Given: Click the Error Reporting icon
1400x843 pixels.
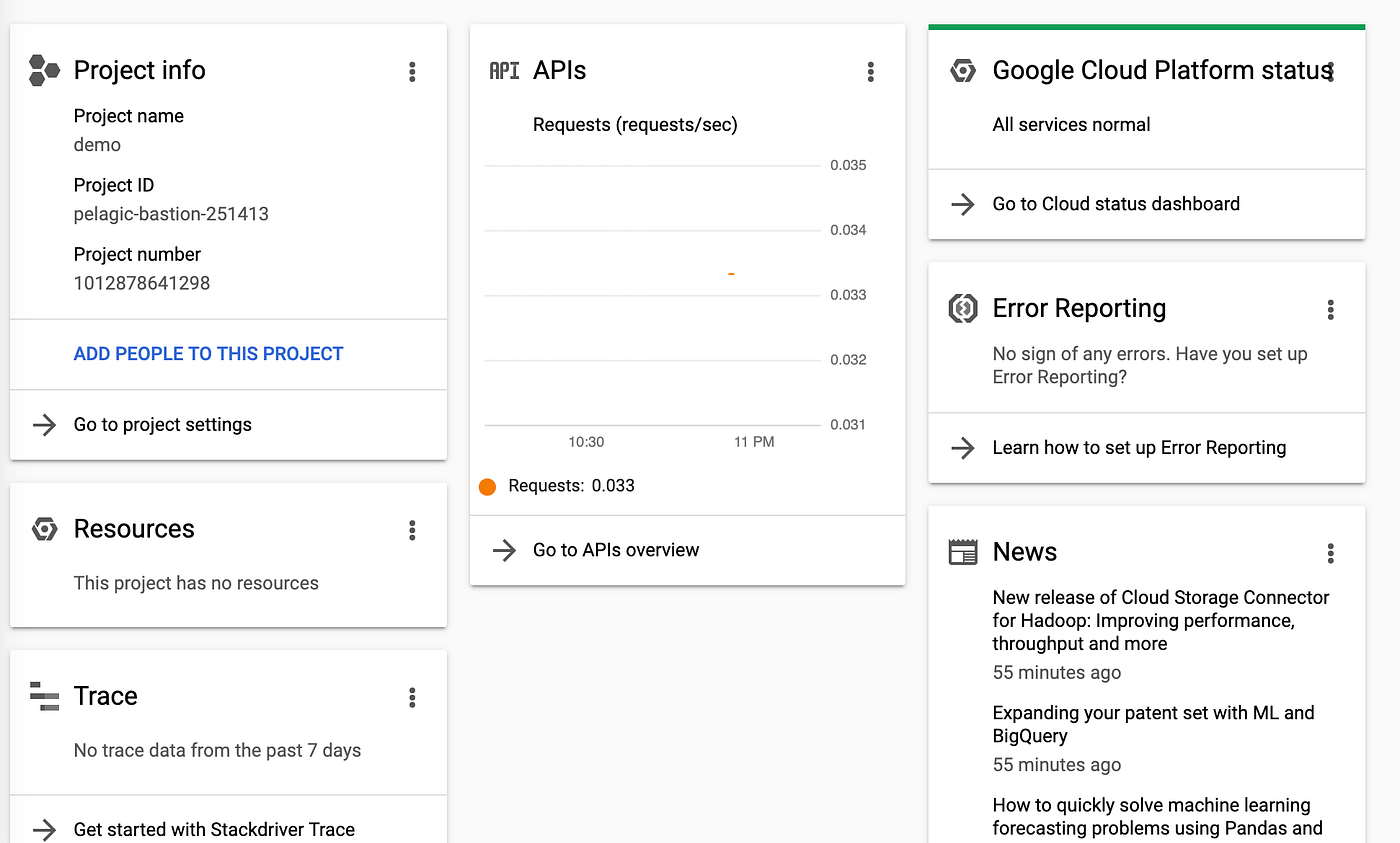Looking at the screenshot, I should pyautogui.click(x=962, y=309).
